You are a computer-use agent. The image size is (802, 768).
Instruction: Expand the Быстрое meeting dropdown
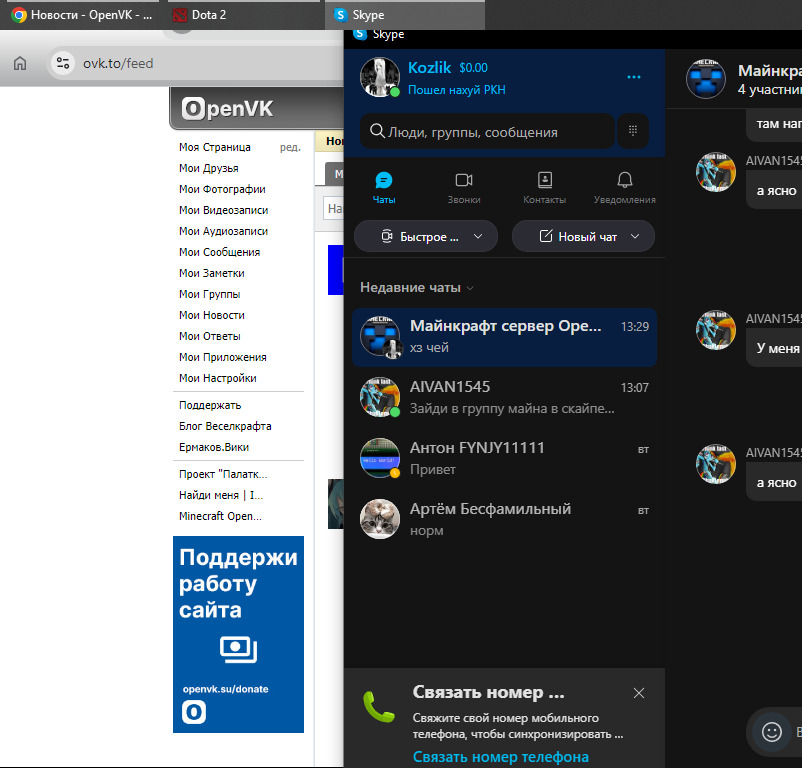(478, 236)
